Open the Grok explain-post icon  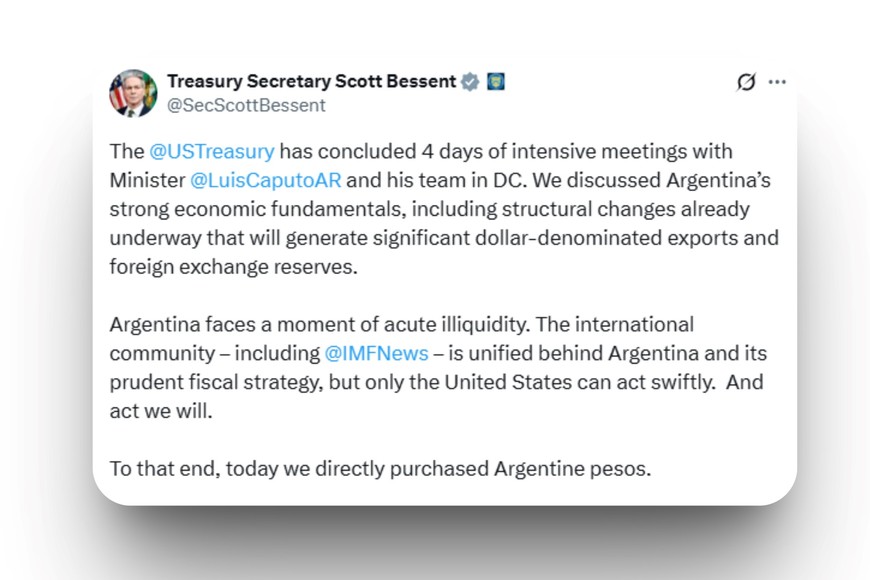[746, 82]
